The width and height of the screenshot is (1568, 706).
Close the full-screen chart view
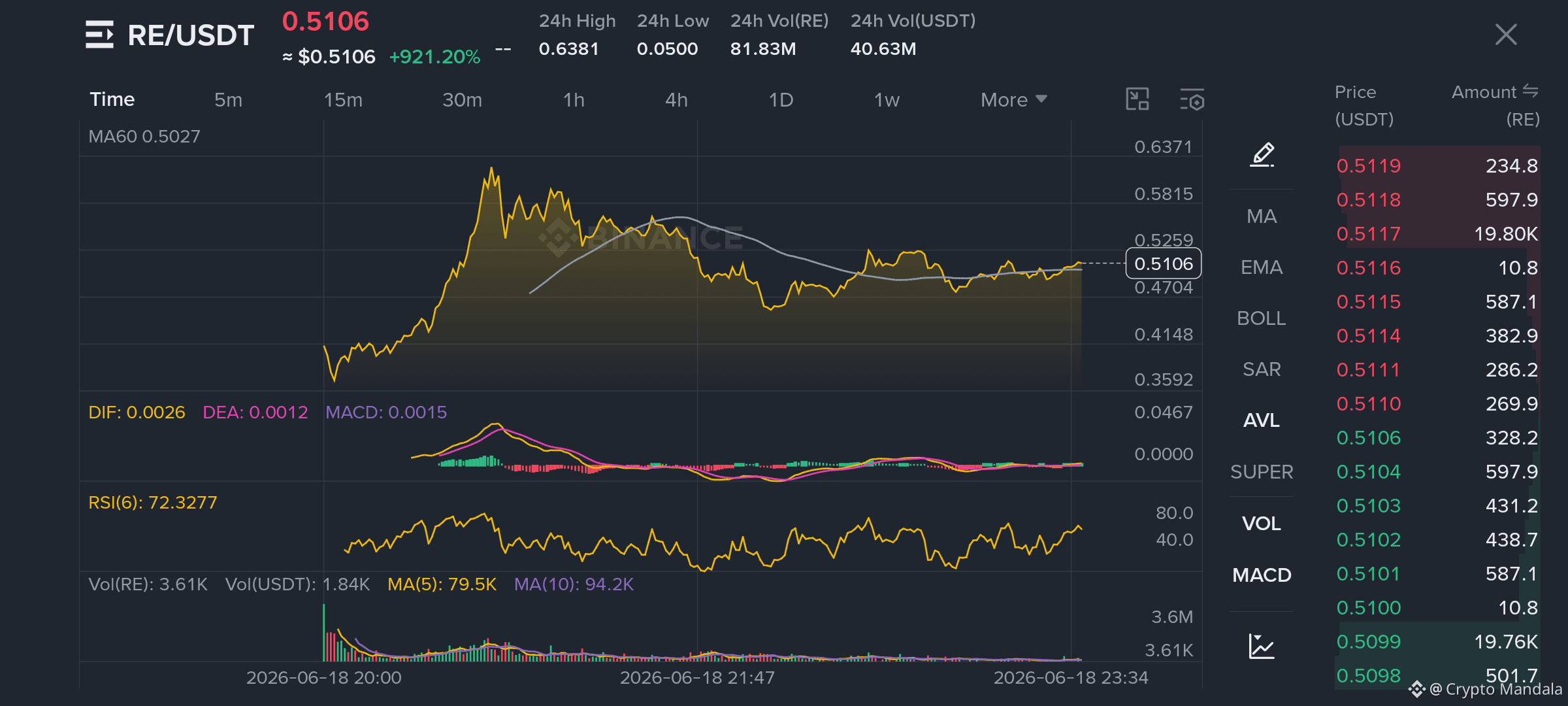pos(1506,34)
